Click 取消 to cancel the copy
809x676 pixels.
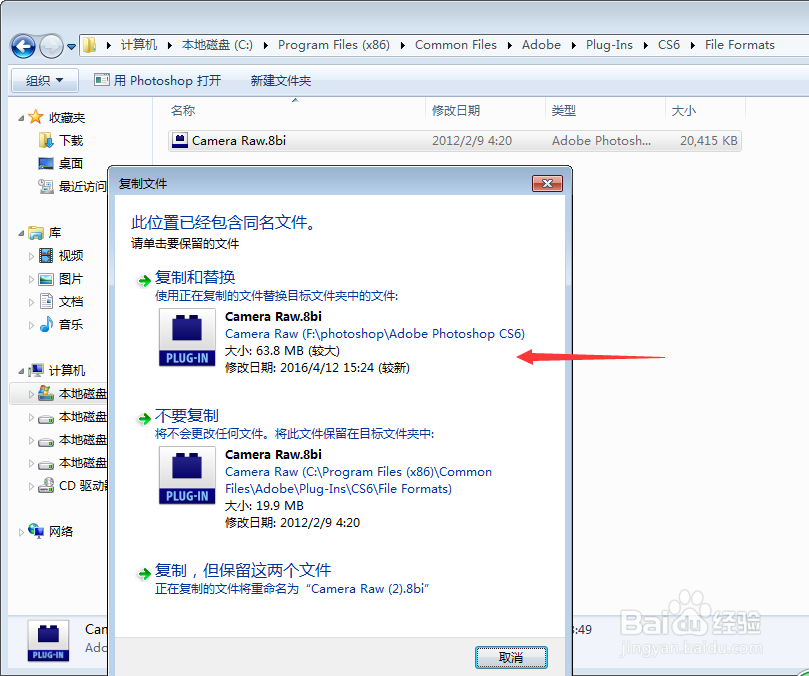(x=511, y=657)
